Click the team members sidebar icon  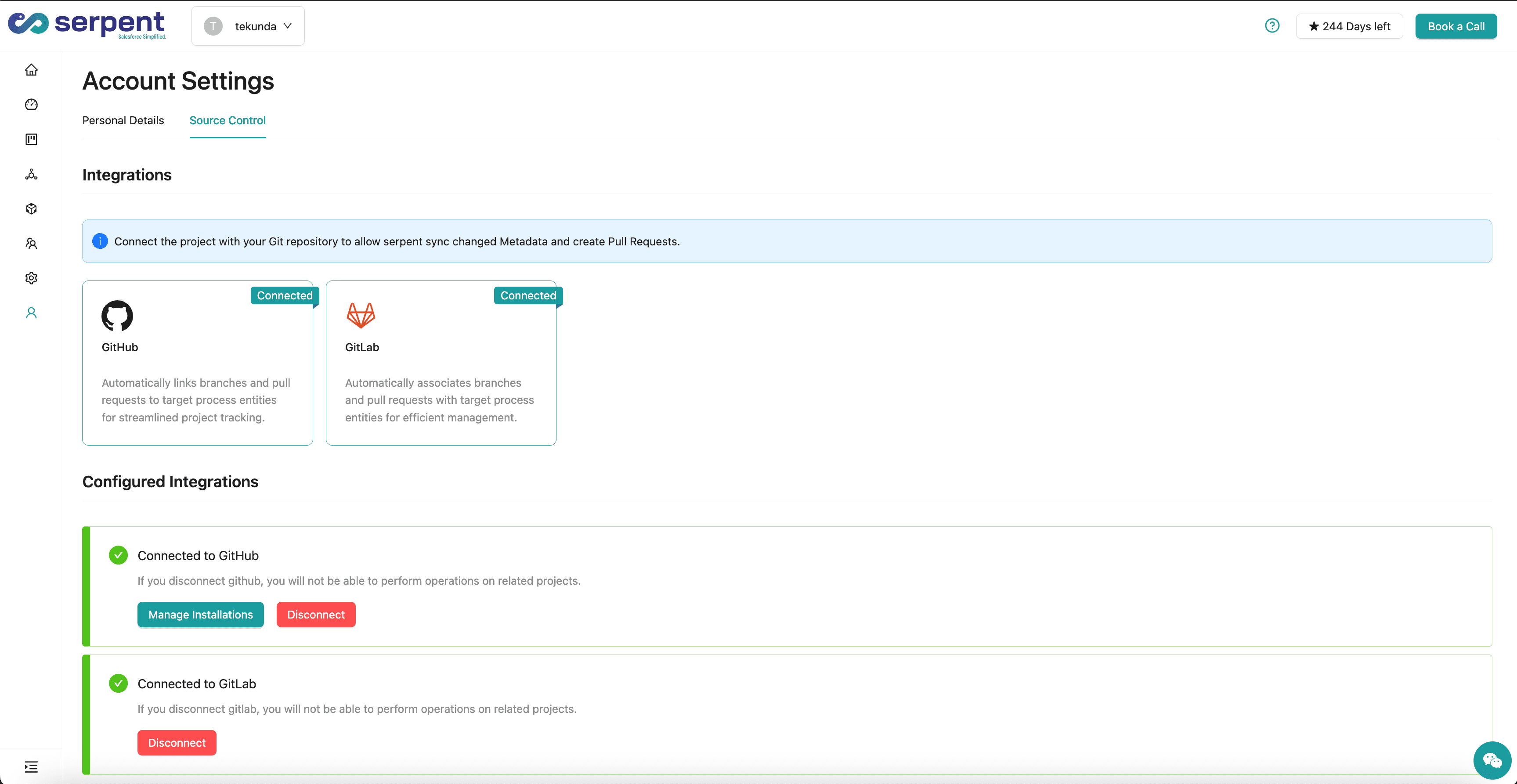point(31,244)
